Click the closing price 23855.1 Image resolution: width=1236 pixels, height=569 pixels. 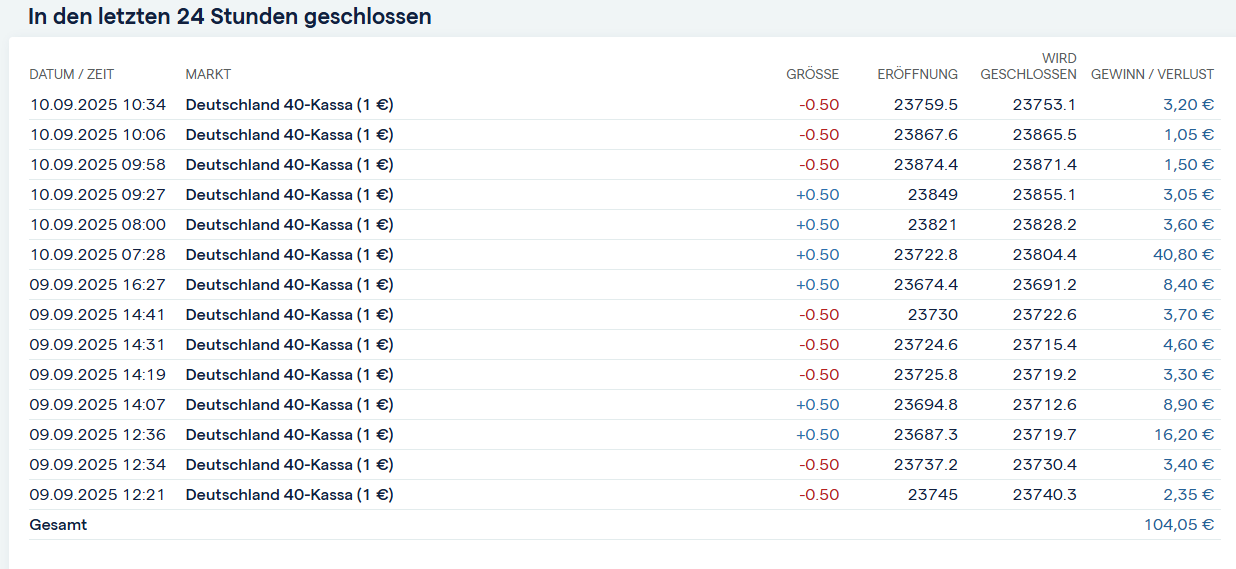pos(1044,194)
